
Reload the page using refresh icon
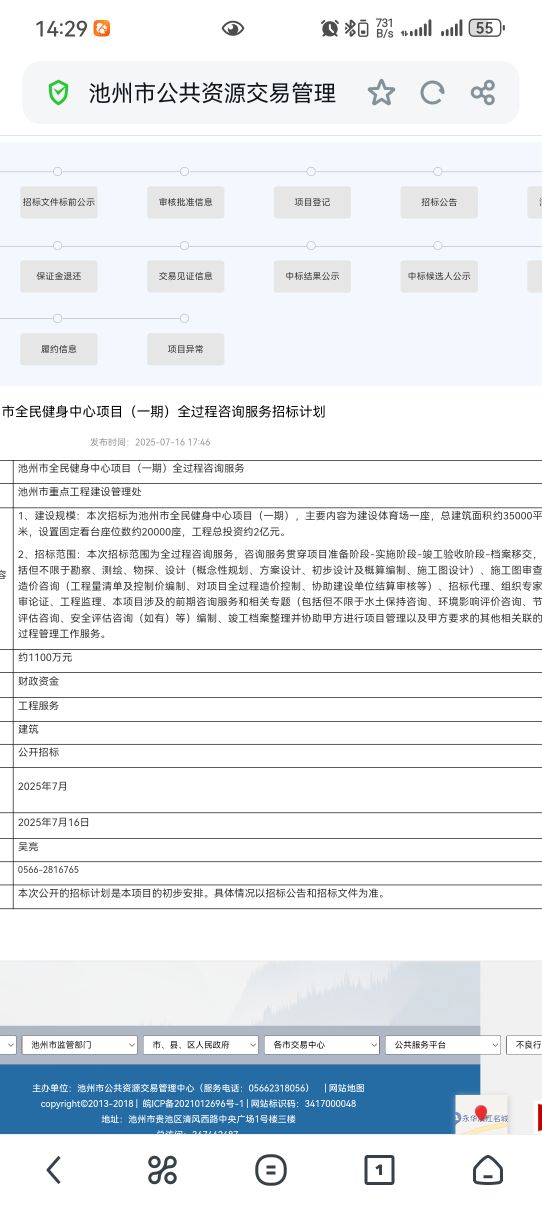(432, 93)
